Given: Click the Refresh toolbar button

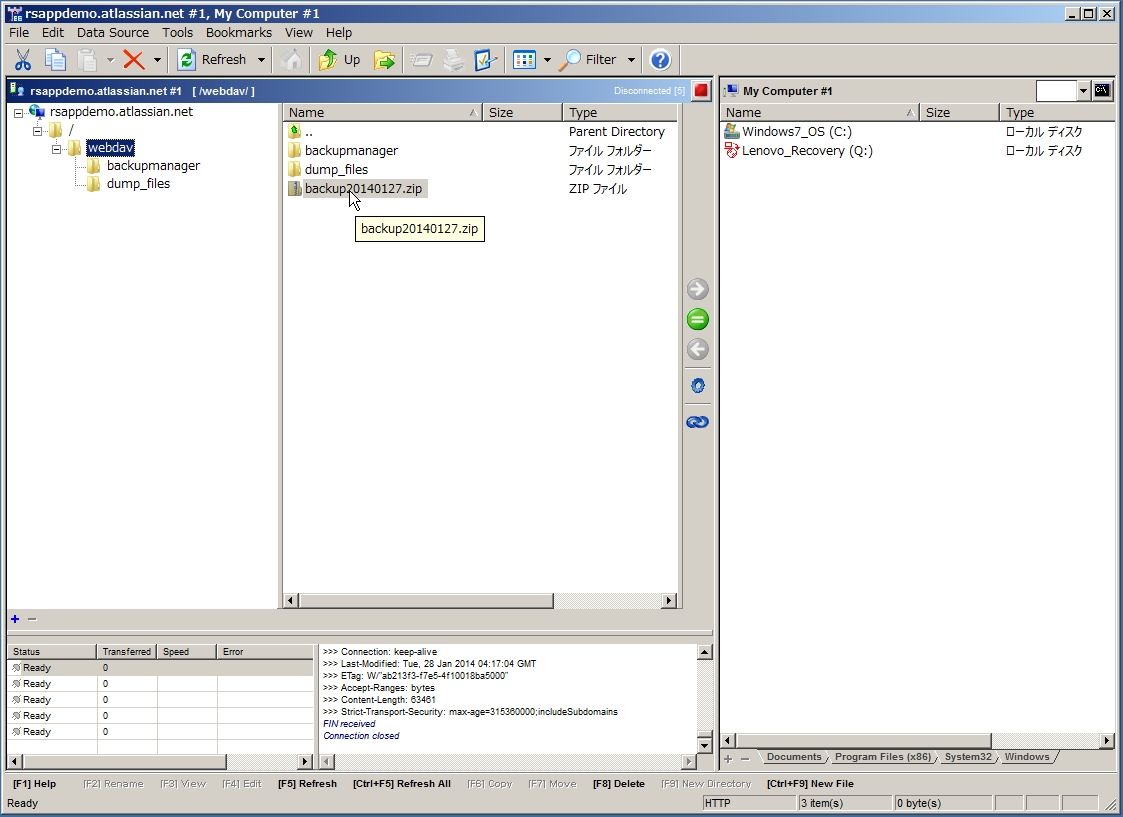Looking at the screenshot, I should [x=213, y=60].
